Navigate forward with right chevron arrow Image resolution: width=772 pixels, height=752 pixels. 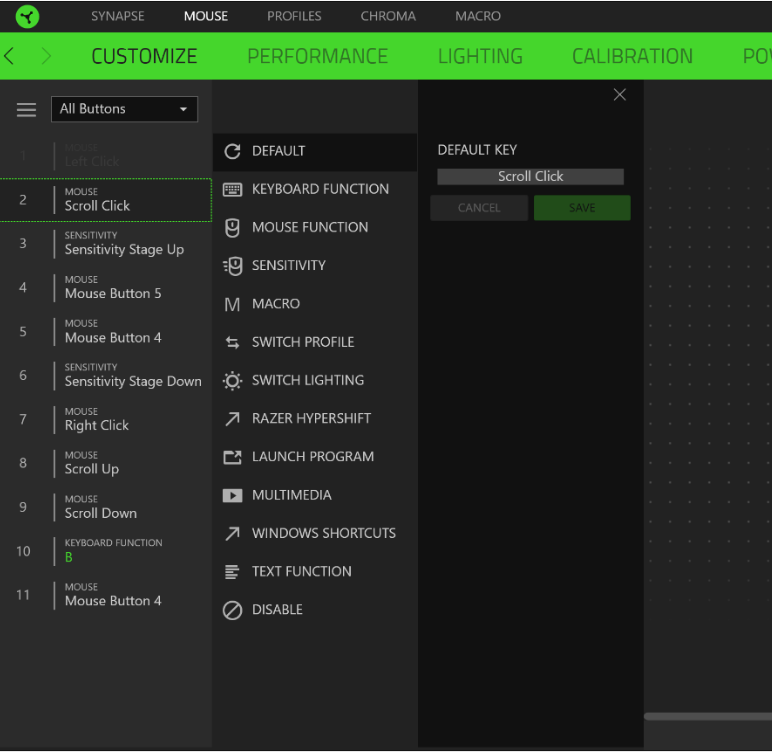[46, 56]
